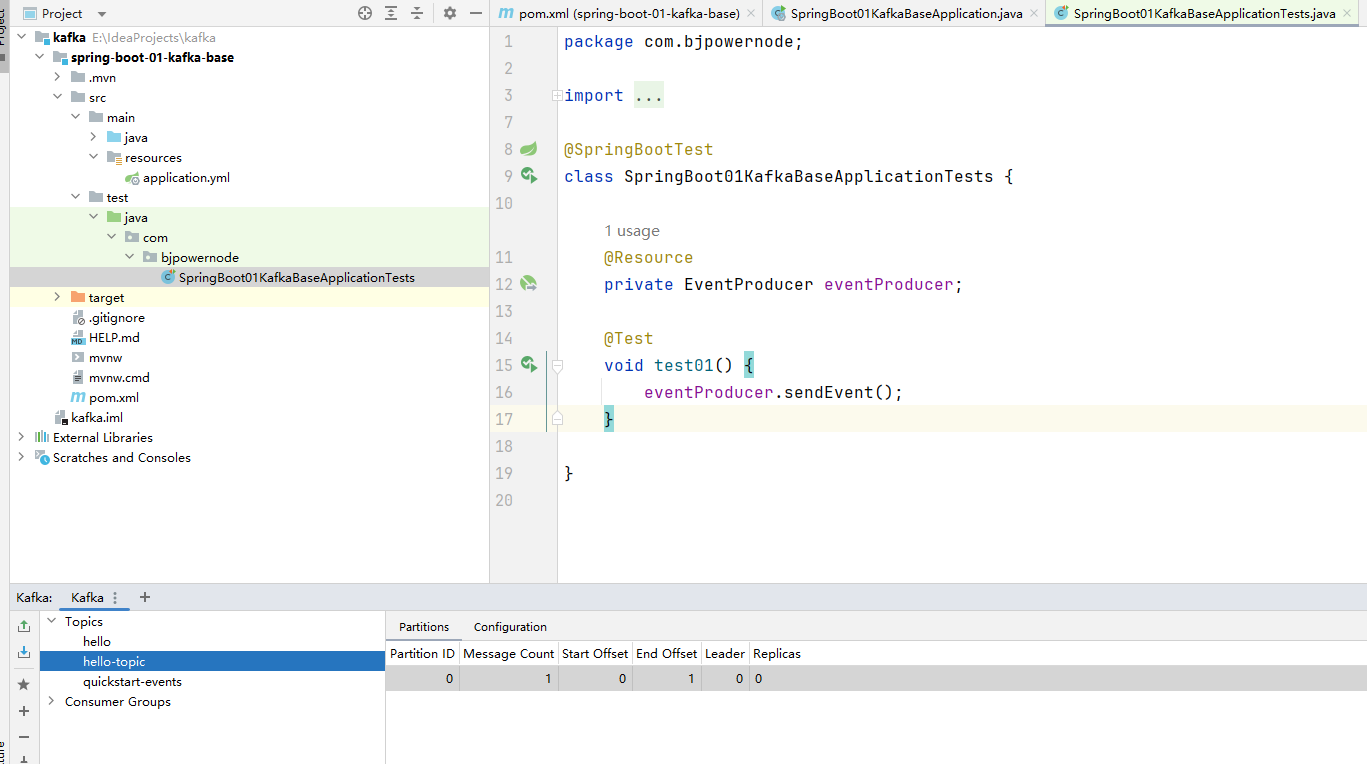Close the SpringBoot01KafkaBaseApplication.java tab
The image size is (1367, 764).
click(1033, 14)
